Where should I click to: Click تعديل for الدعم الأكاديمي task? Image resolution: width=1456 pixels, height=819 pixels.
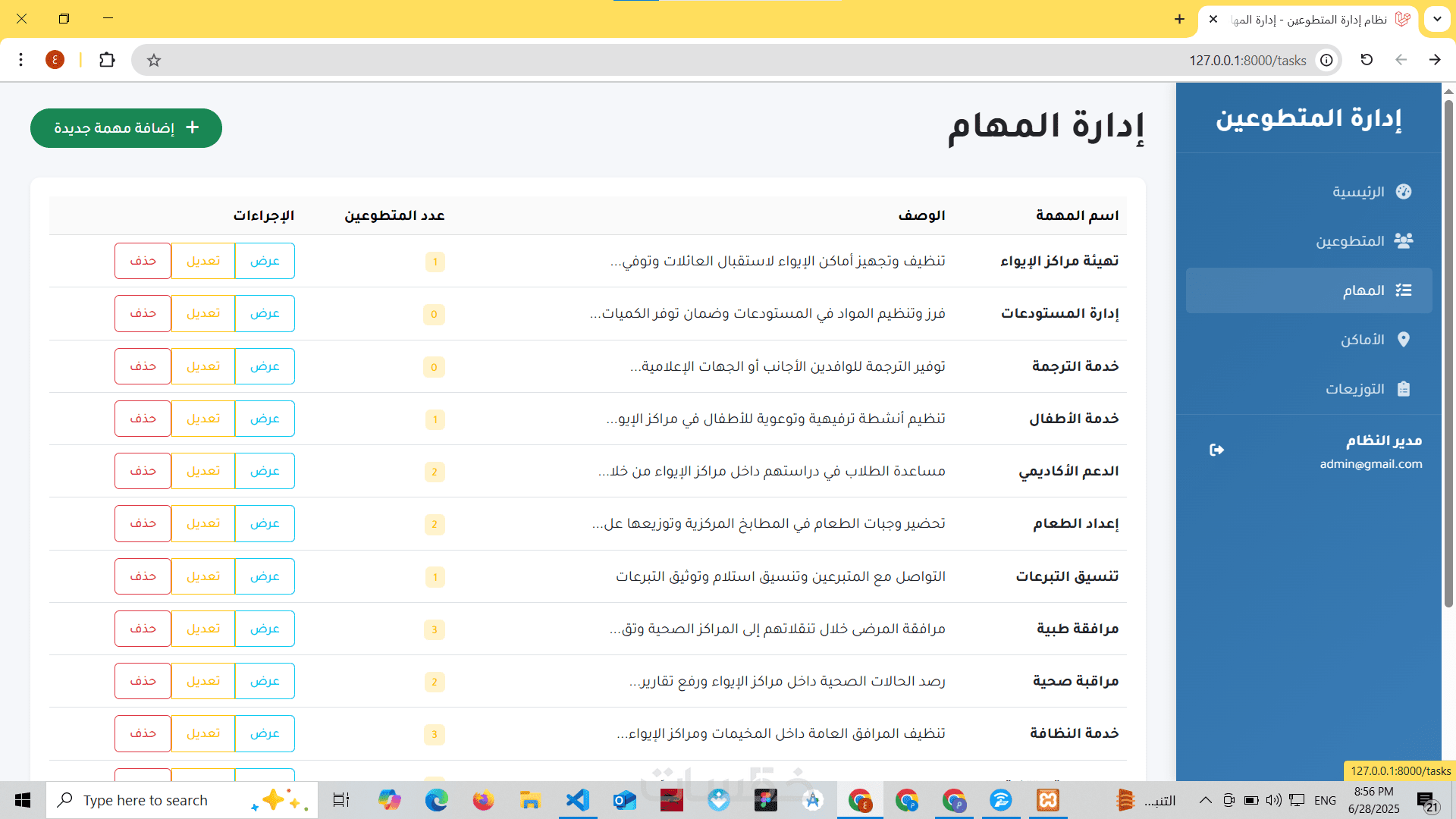pyautogui.click(x=203, y=471)
